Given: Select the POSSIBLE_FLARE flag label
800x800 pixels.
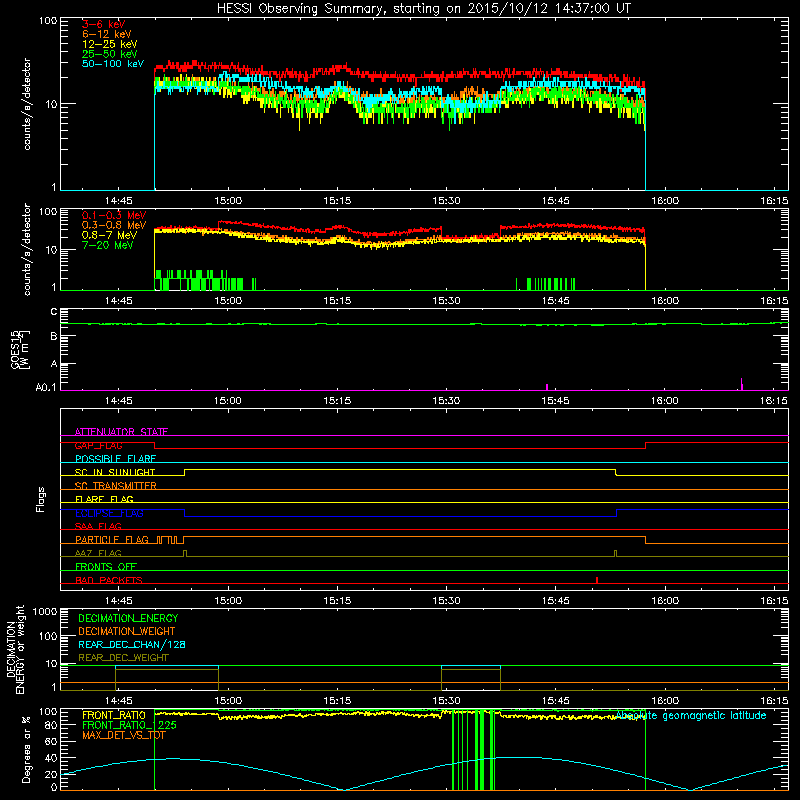Looking at the screenshot, I should click(x=115, y=459).
